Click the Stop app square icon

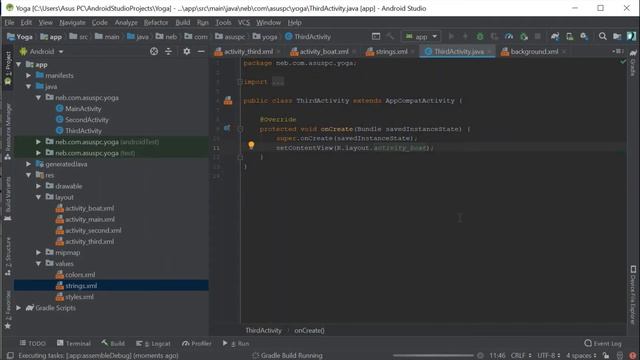538,37
